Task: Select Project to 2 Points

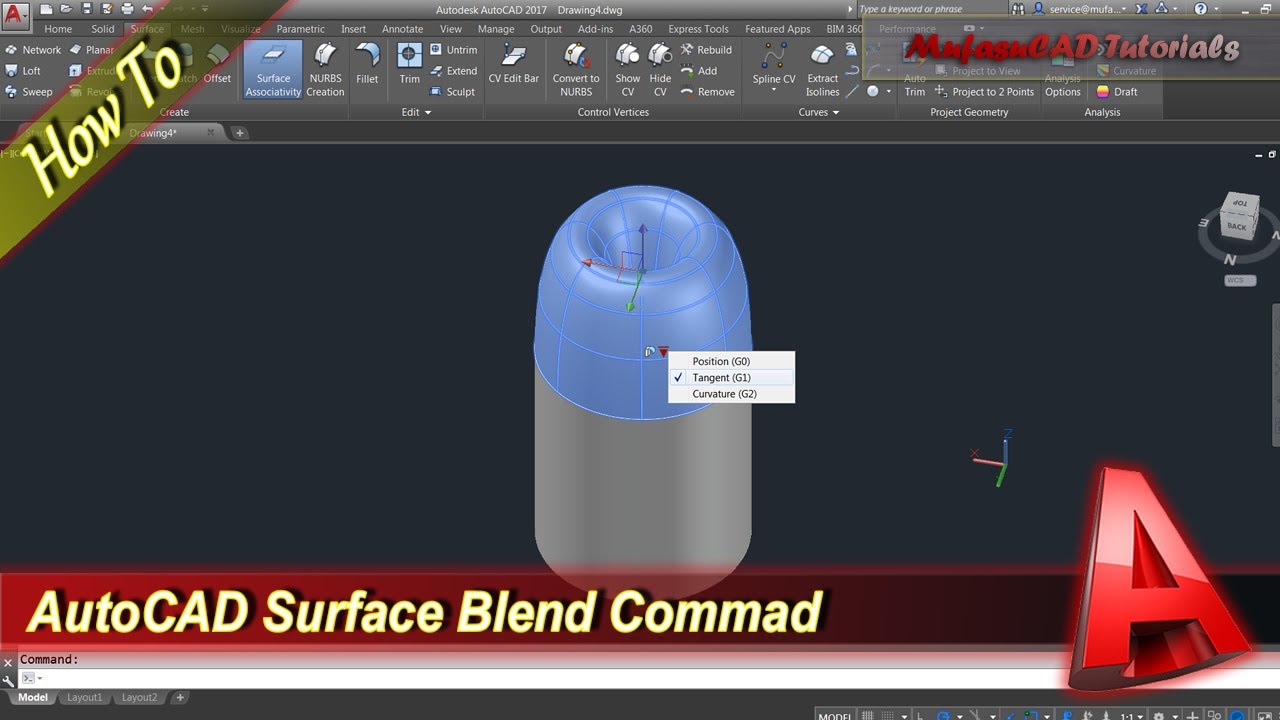Action: click(984, 92)
